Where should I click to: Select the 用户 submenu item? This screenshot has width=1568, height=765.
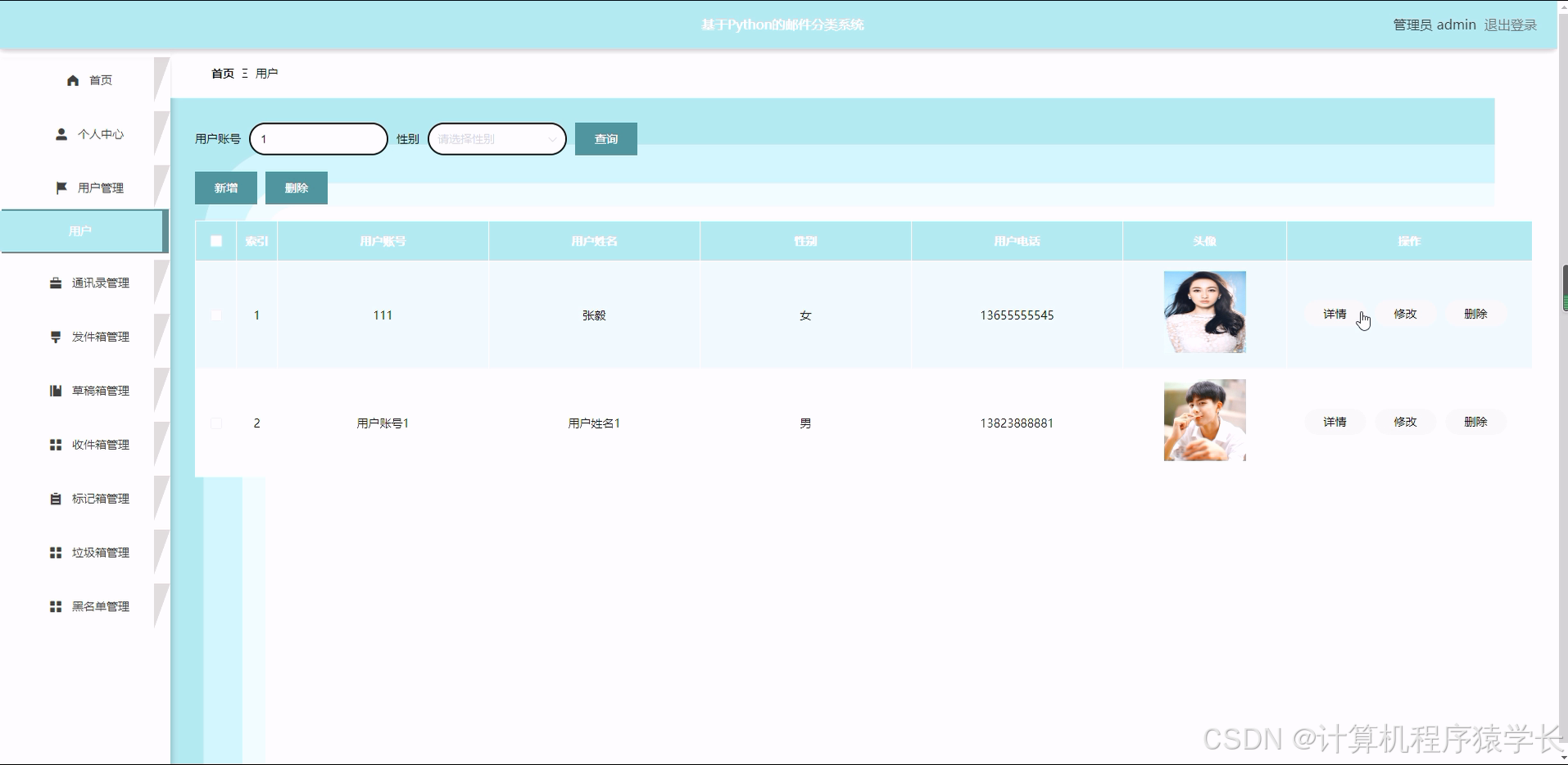click(x=84, y=232)
